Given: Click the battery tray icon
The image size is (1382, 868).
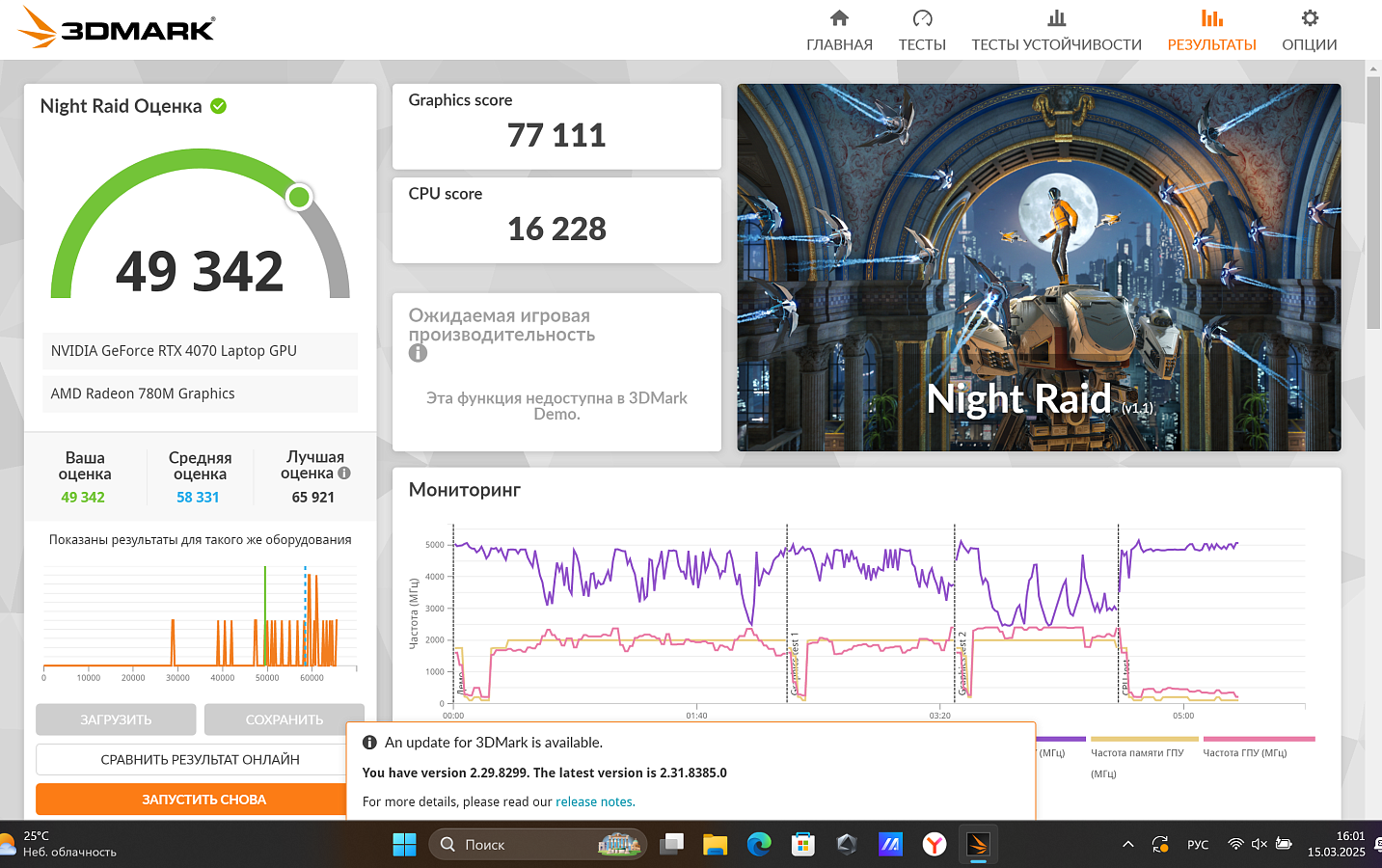Looking at the screenshot, I should [1284, 845].
